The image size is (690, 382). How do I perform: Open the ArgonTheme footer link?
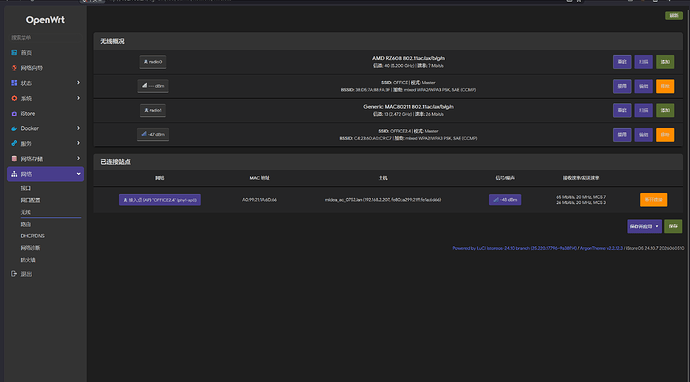(601, 248)
